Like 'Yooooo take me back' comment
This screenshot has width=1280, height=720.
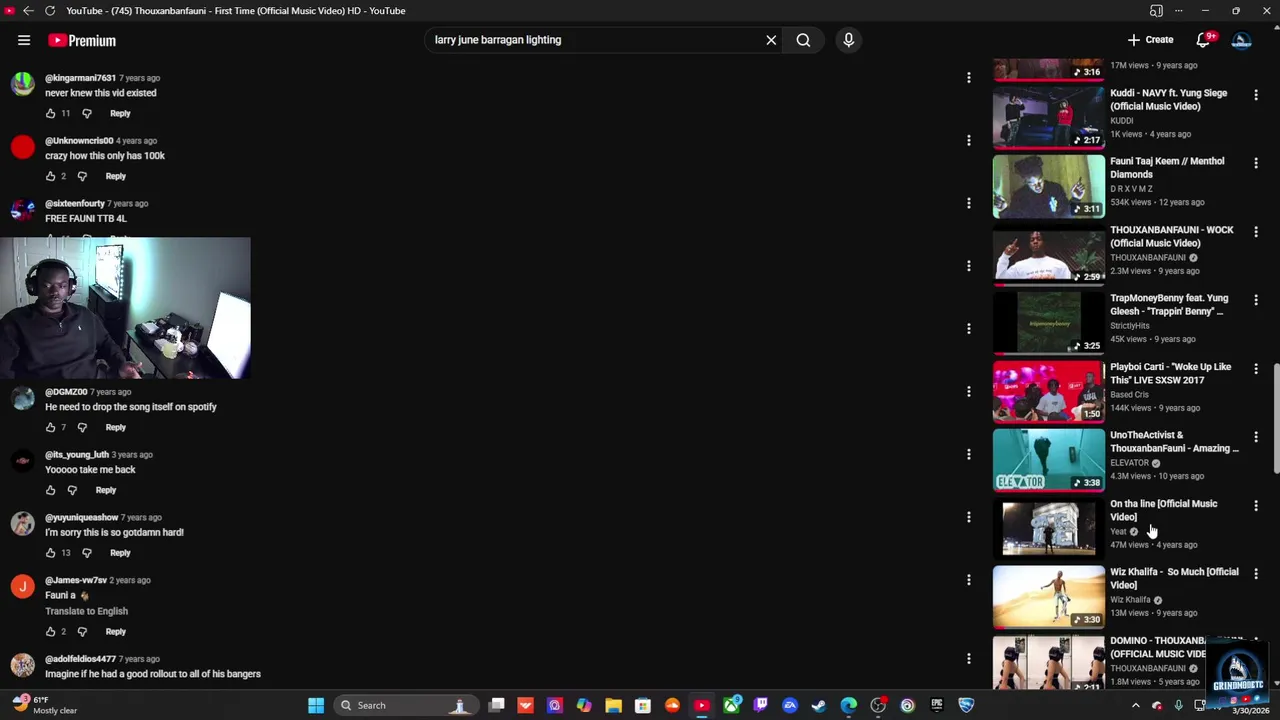50,490
